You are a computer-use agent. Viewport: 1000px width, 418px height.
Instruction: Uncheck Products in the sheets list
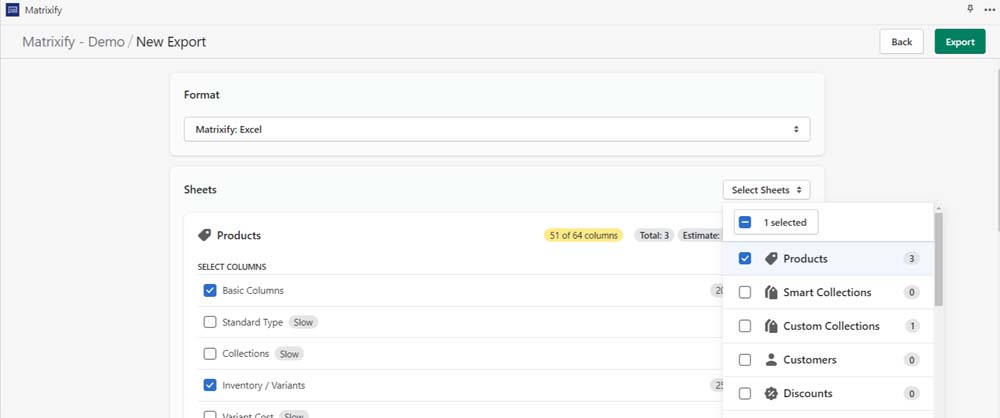745,258
